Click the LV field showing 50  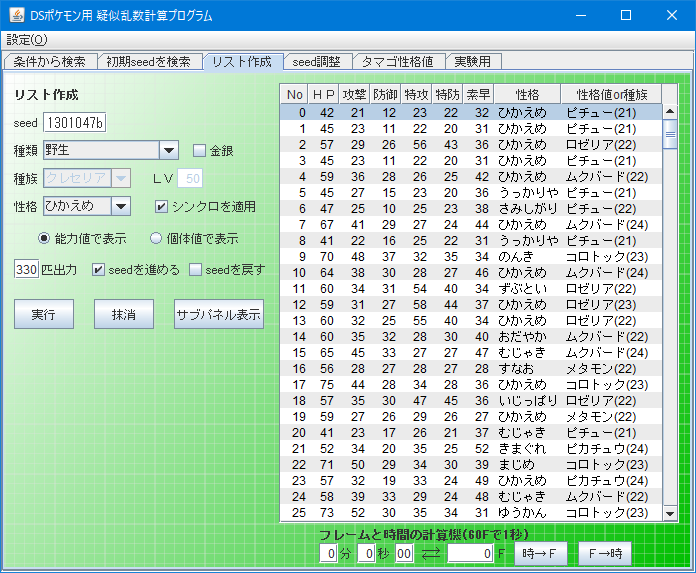coord(190,178)
